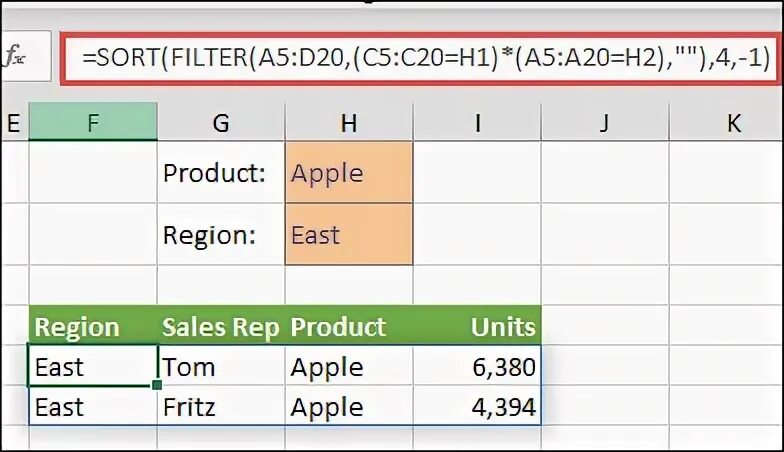The image size is (784, 452).
Task: Select the cell showing 4,394
Action: 477,406
